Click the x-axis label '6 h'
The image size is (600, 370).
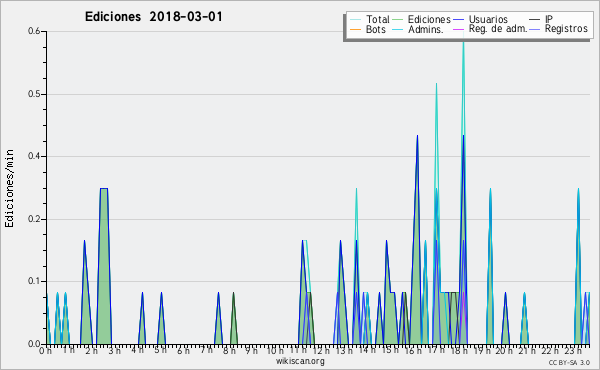pos(183,351)
